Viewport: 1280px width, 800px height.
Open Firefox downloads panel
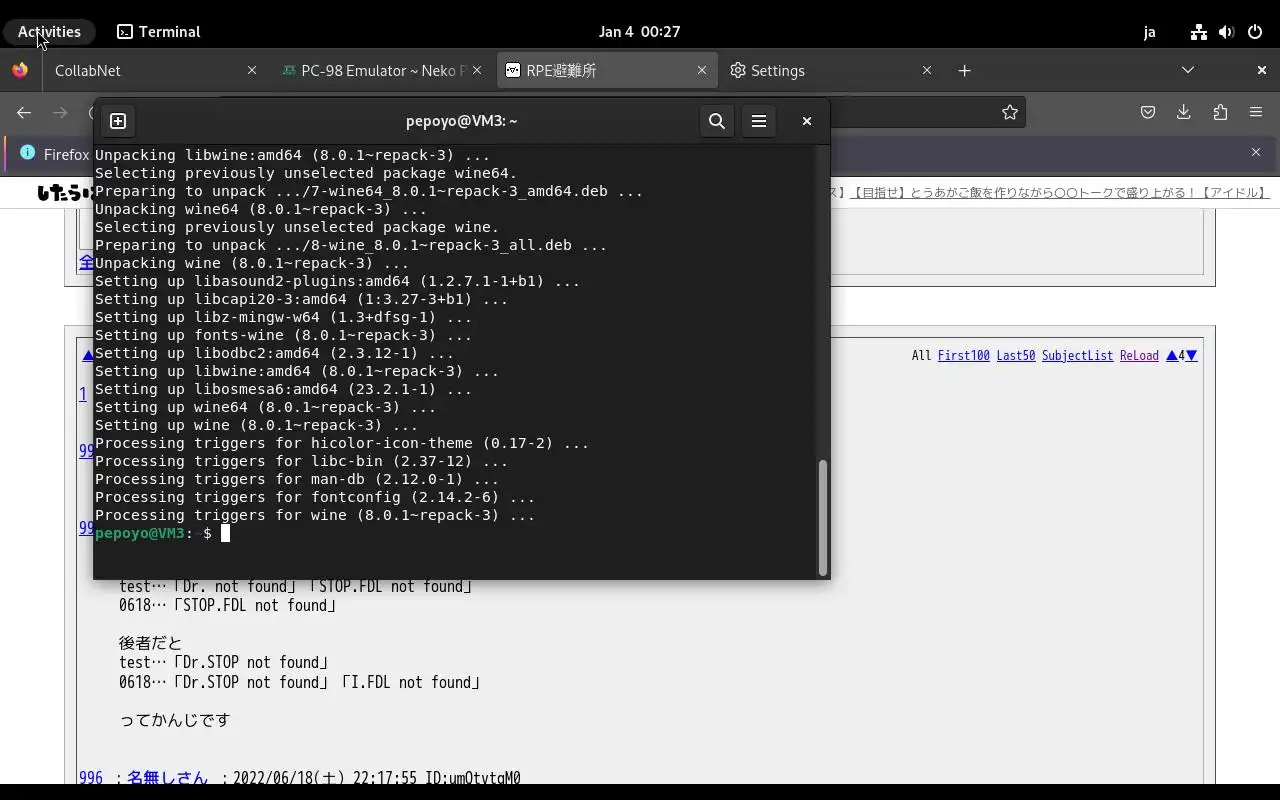click(x=1184, y=113)
